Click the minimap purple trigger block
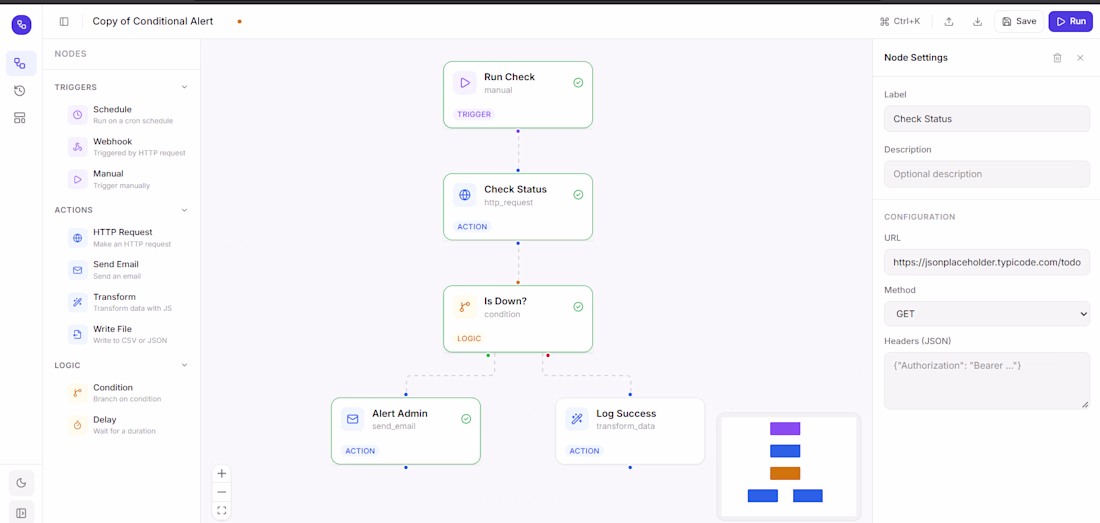The height and width of the screenshot is (523, 1100). point(785,428)
